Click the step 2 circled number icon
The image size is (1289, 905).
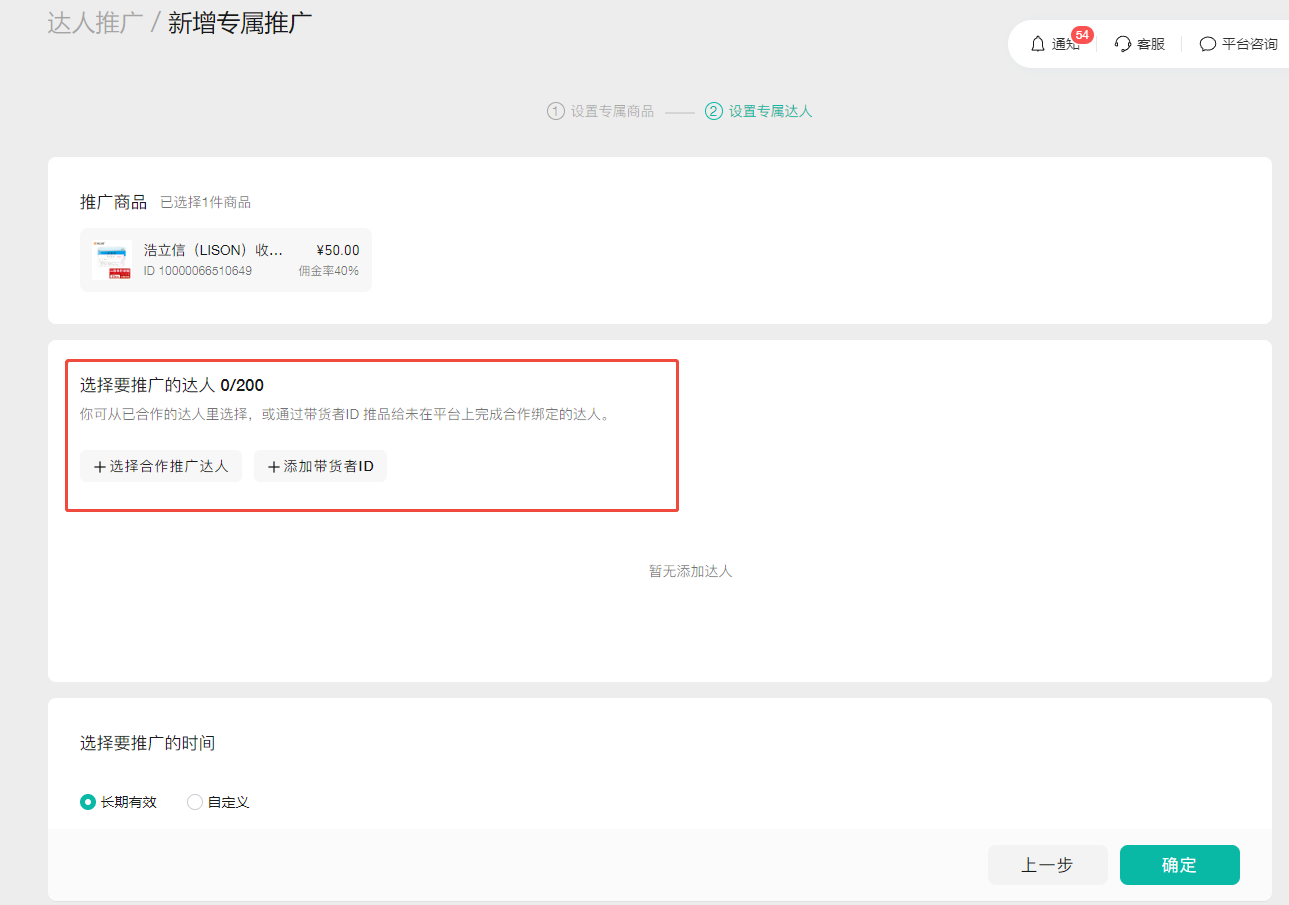tap(714, 111)
